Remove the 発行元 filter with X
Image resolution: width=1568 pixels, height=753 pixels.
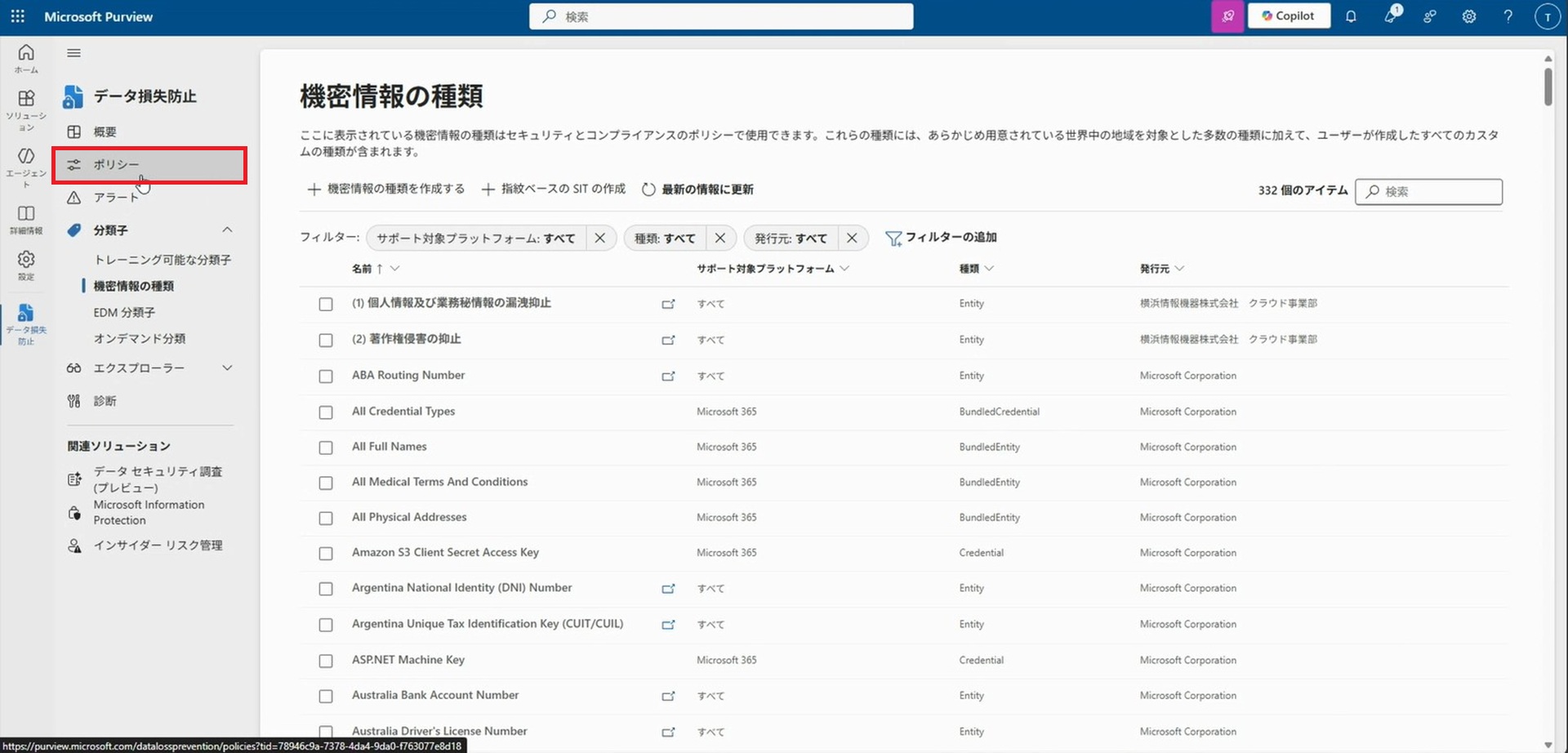[852, 238]
